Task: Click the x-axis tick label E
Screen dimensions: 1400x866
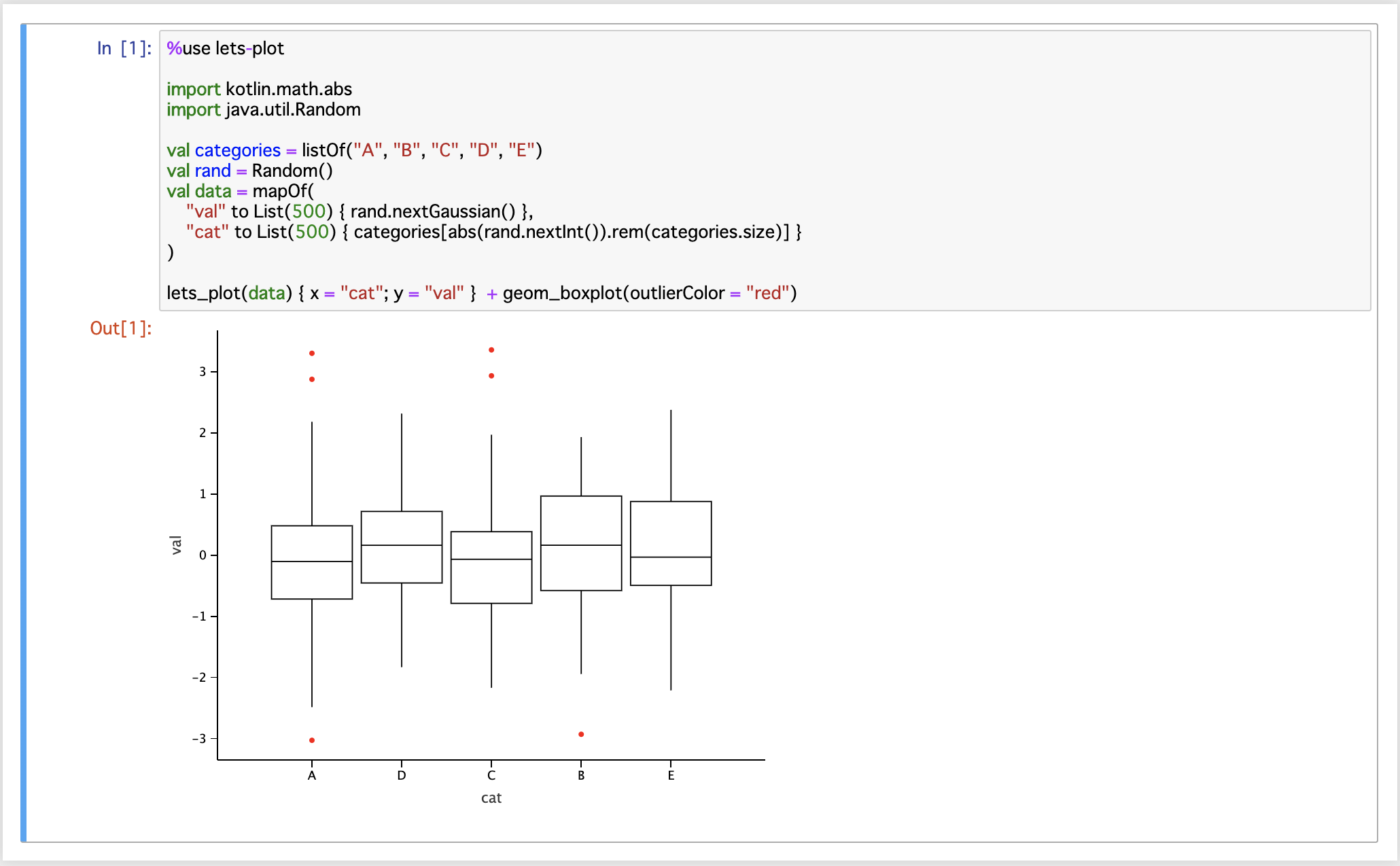Action: pyautogui.click(x=671, y=776)
